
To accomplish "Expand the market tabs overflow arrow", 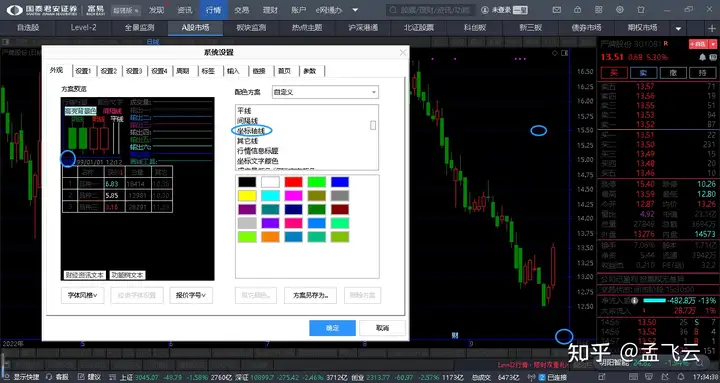I will tap(679, 28).
